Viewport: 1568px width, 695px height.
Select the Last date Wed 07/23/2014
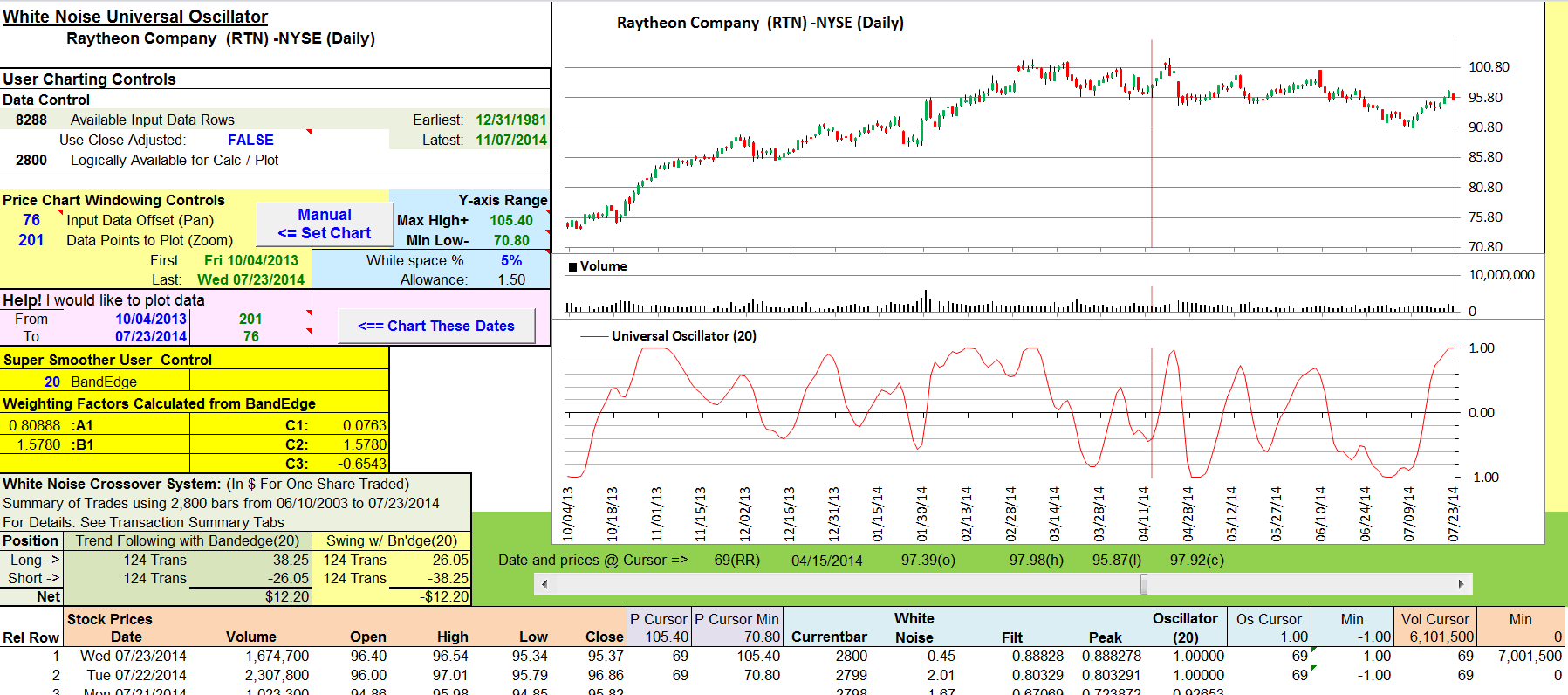pyautogui.click(x=250, y=279)
